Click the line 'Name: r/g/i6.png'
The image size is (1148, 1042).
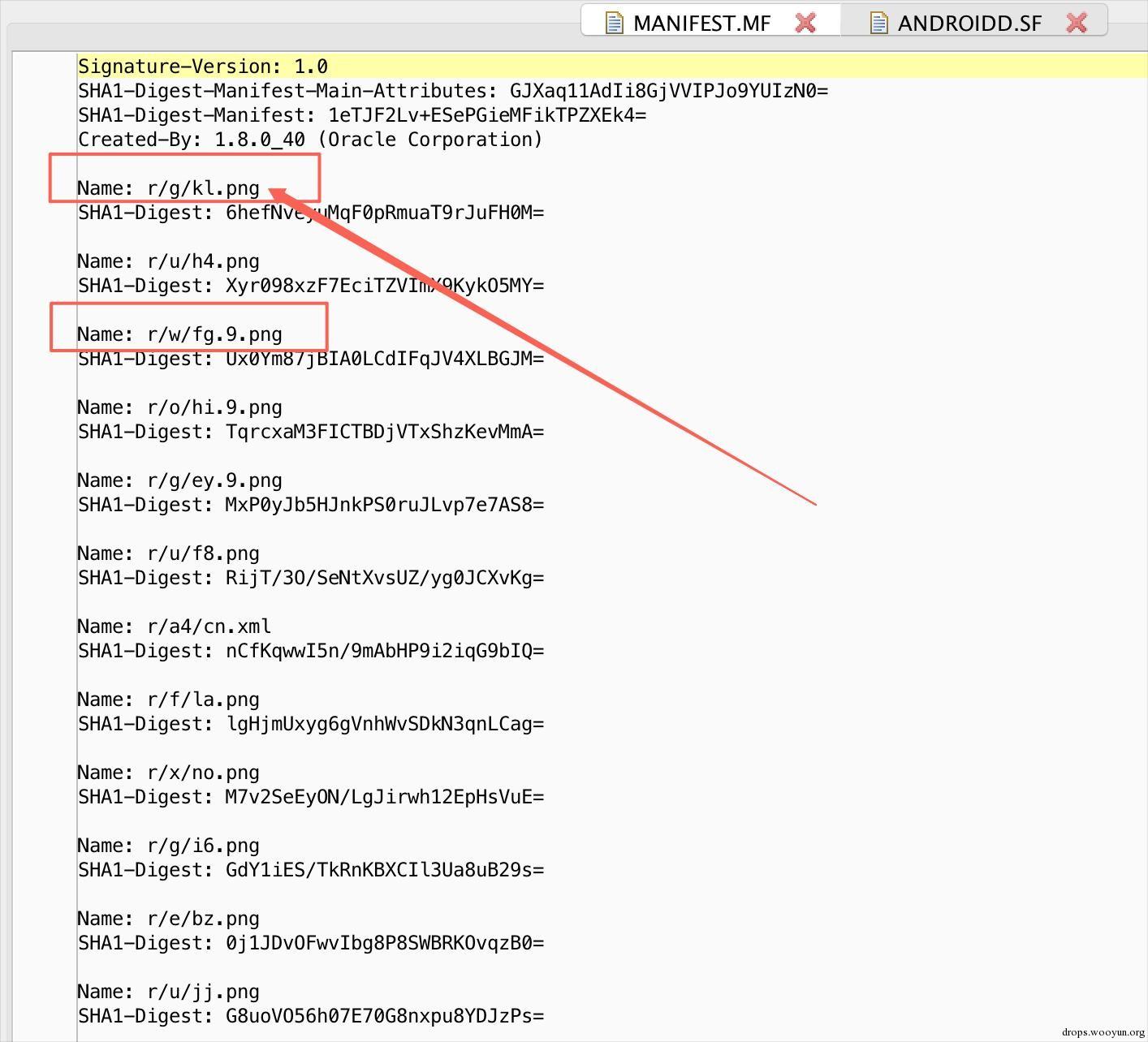169,846
